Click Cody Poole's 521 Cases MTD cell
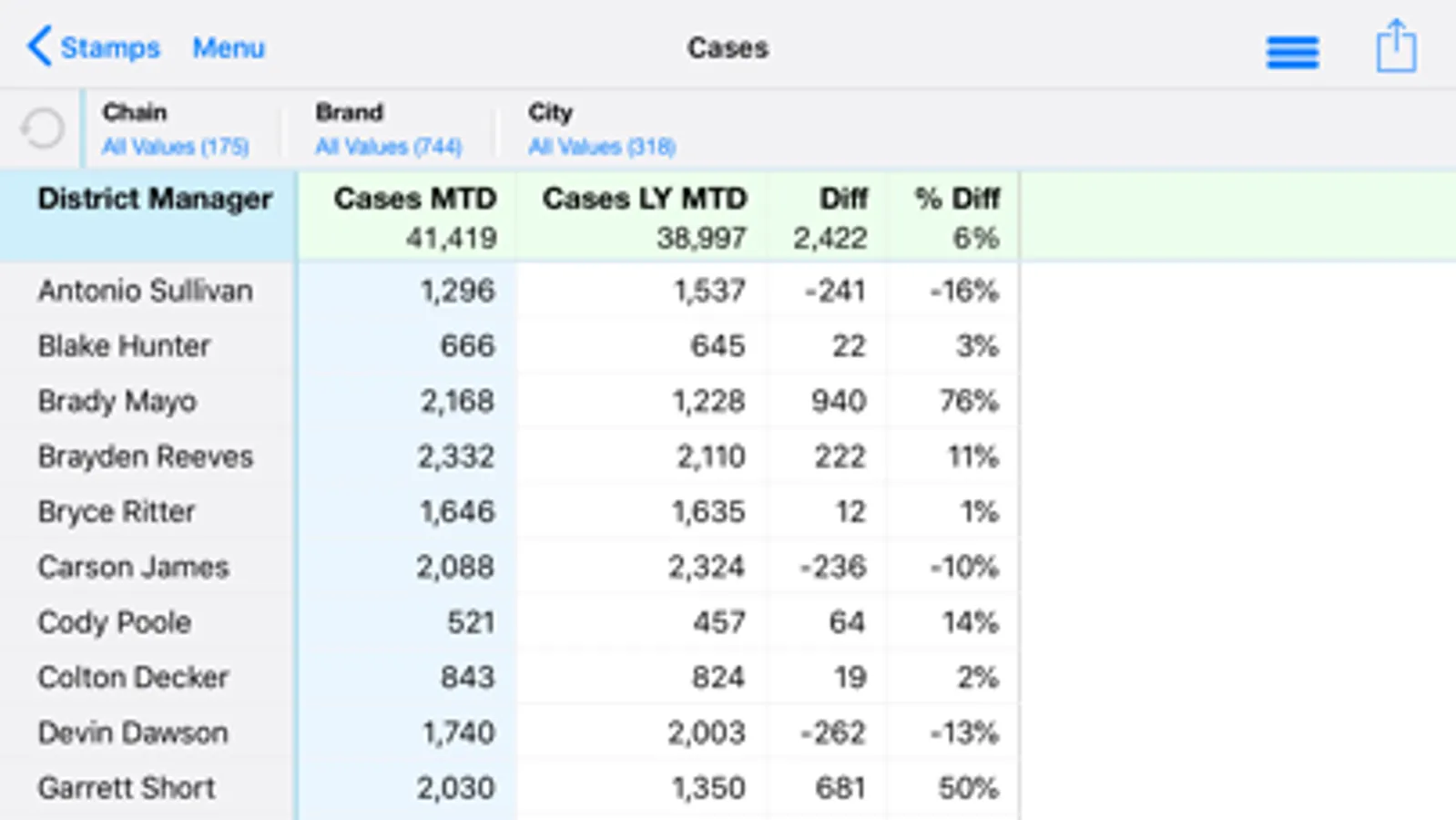The width and height of the screenshot is (1456, 820). [x=470, y=622]
